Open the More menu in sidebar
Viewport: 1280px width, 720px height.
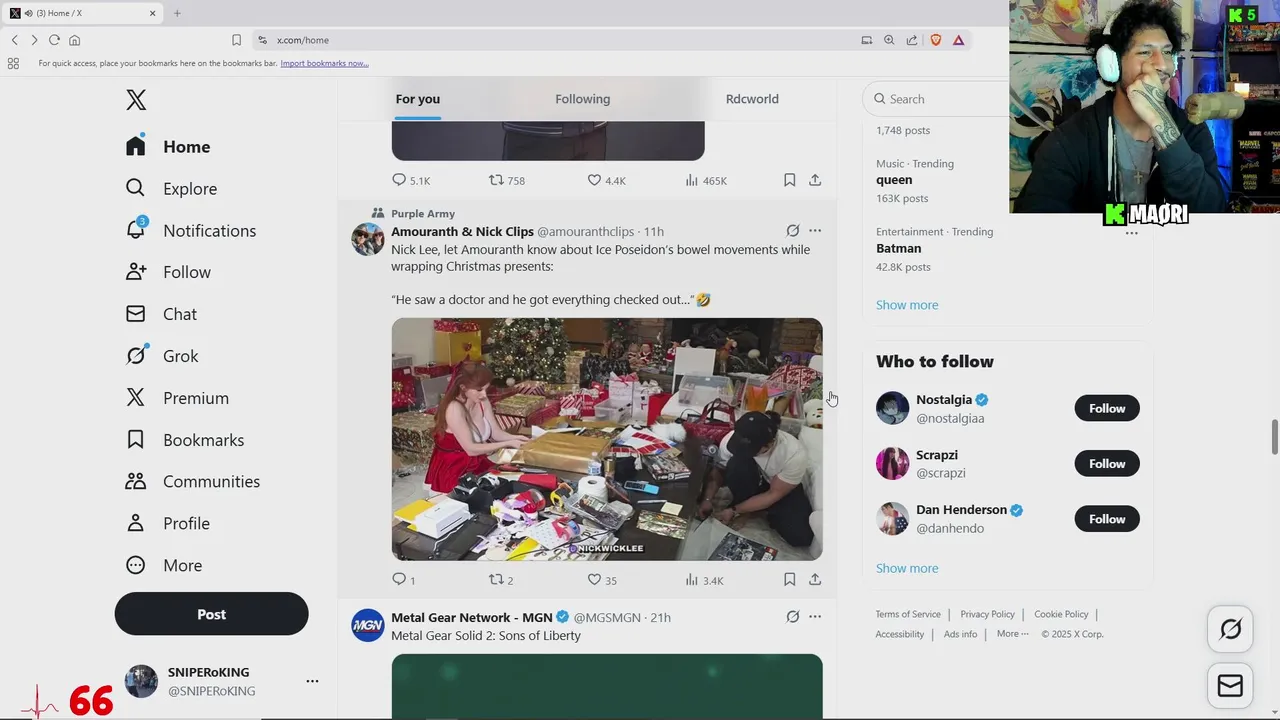click(163, 565)
